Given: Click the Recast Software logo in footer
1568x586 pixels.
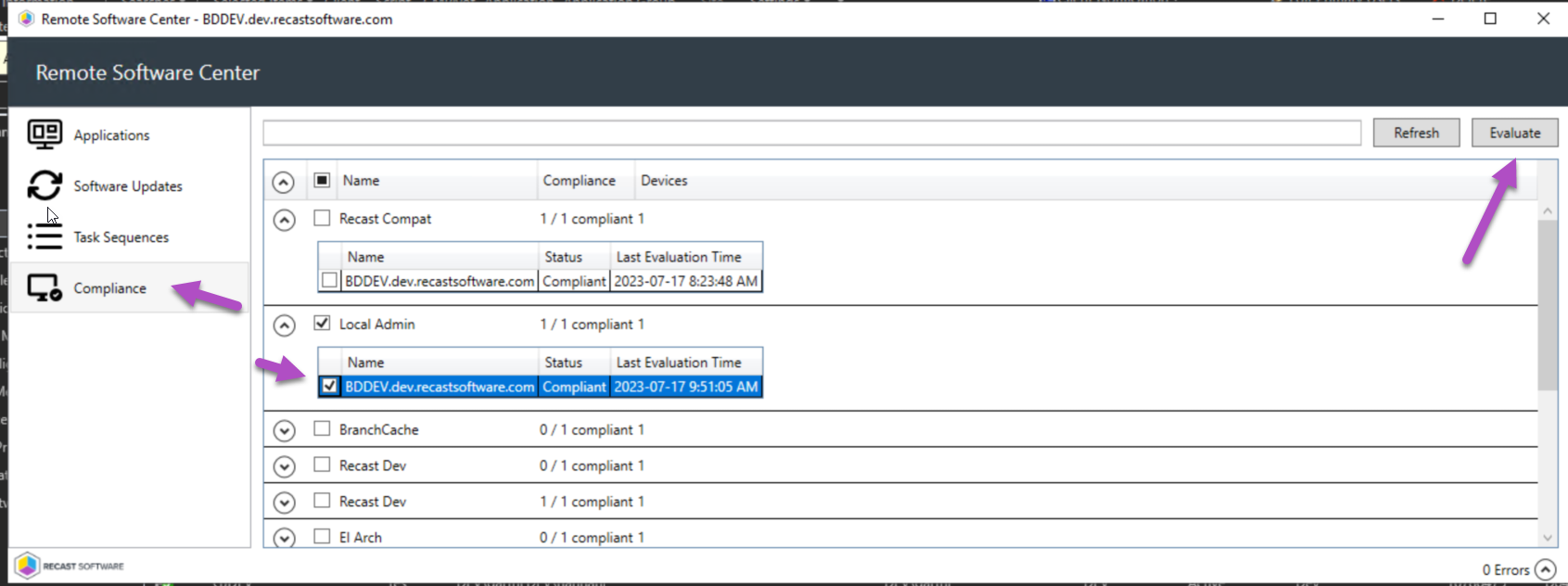Looking at the screenshot, I should [x=70, y=566].
